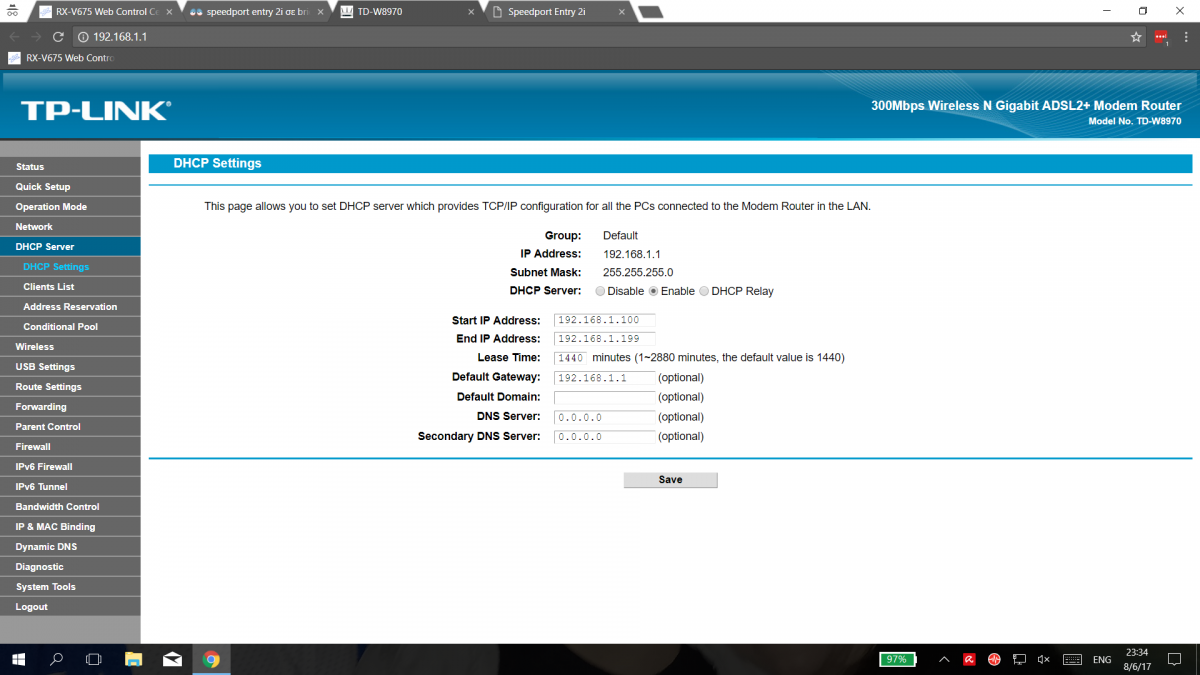Open System Tools in sidebar
Viewport: 1200px width, 675px height.
pos(70,587)
